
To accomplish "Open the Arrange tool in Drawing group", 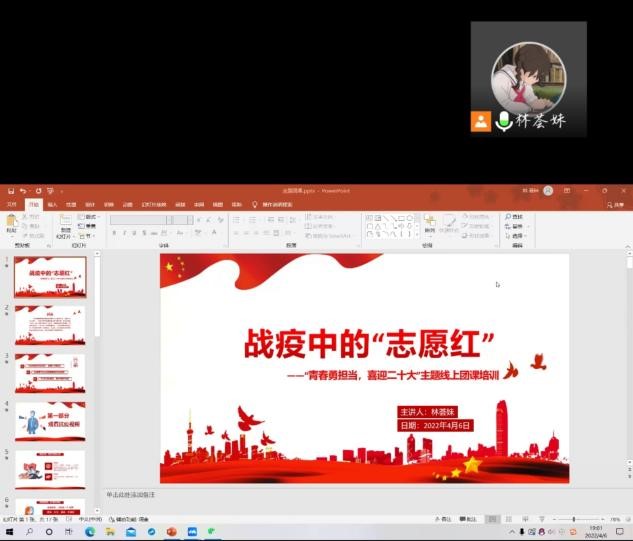I will click(x=430, y=224).
